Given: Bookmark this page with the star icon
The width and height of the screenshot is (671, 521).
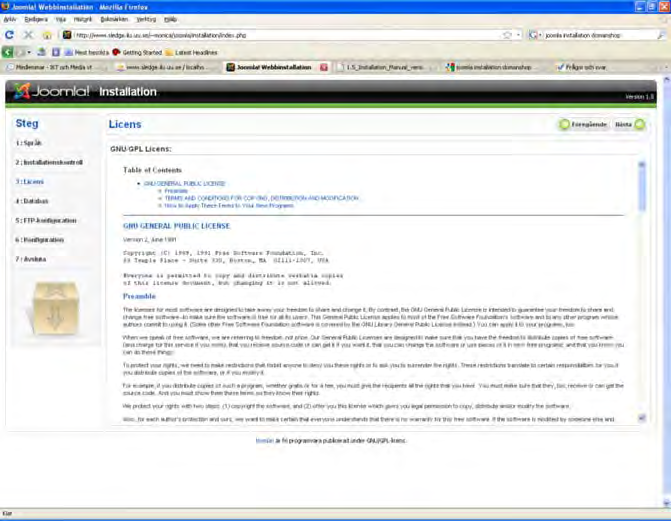Looking at the screenshot, I should (x=507, y=35).
